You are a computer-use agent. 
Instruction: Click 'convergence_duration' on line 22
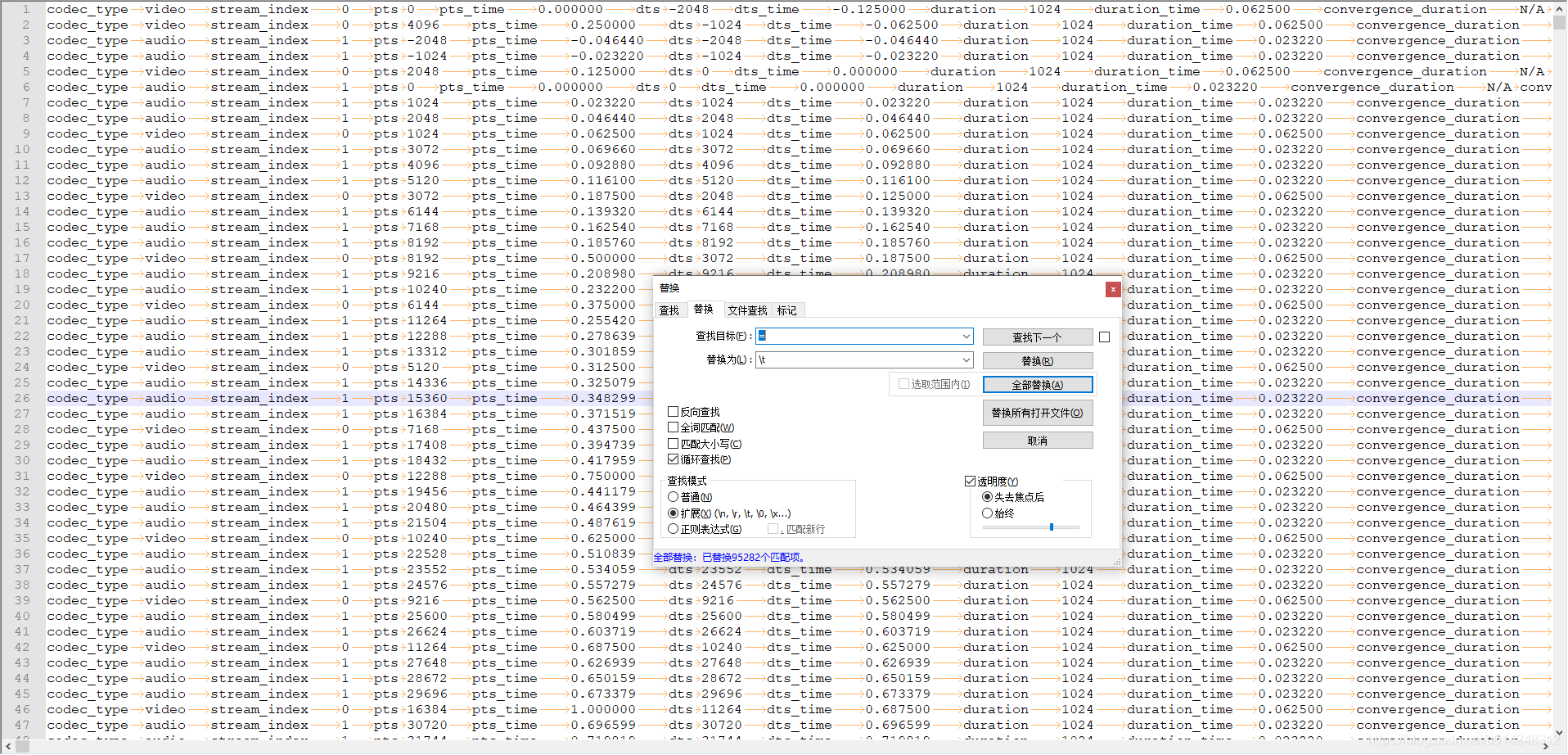pyautogui.click(x=1438, y=337)
